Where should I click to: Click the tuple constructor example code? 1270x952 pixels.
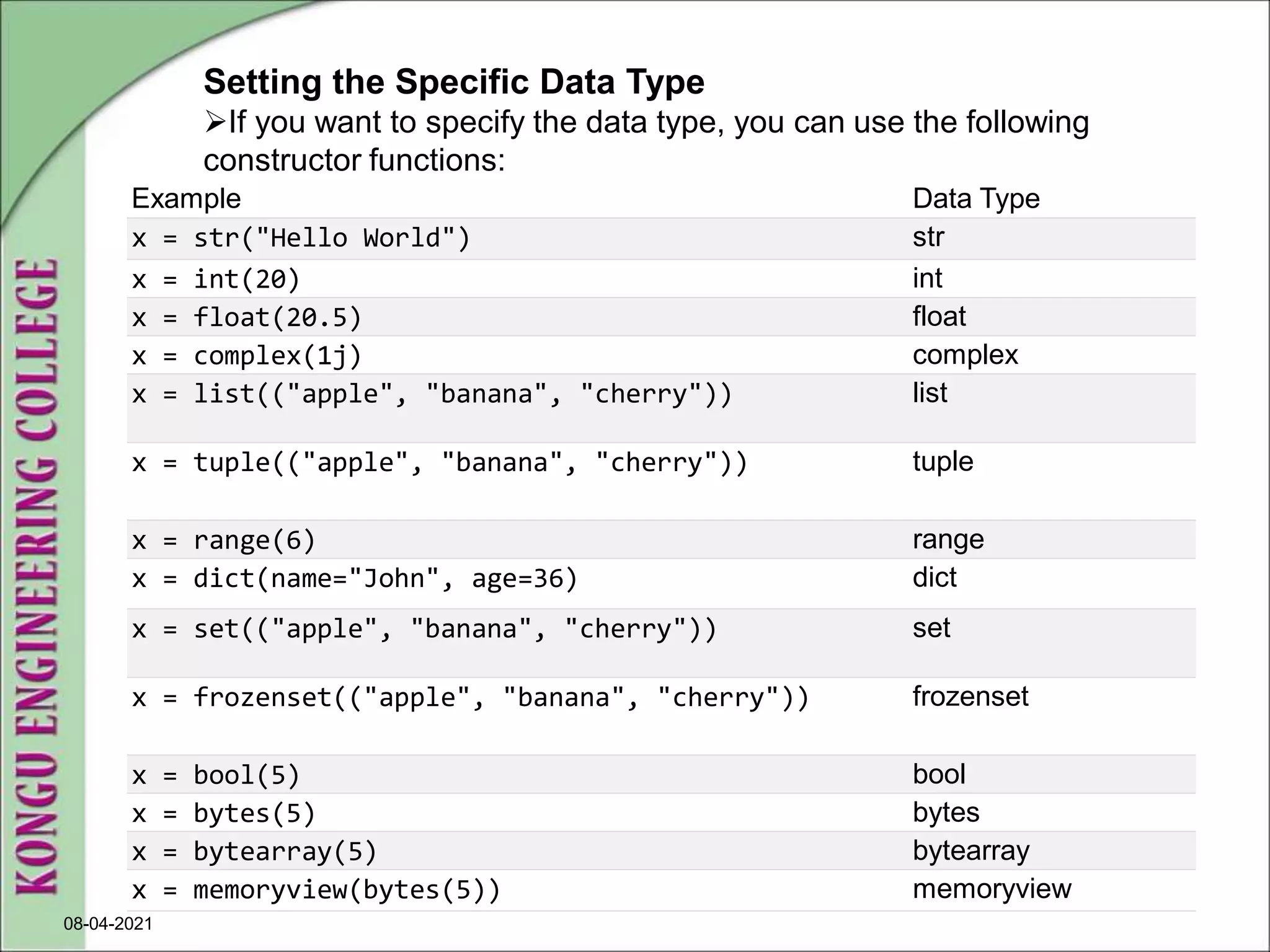[x=440, y=464]
